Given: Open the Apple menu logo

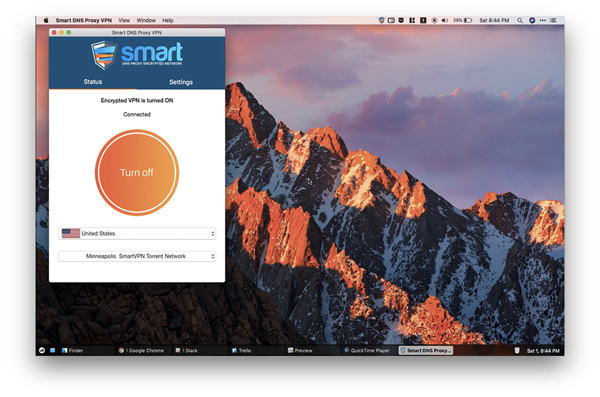Looking at the screenshot, I should pos(46,20).
